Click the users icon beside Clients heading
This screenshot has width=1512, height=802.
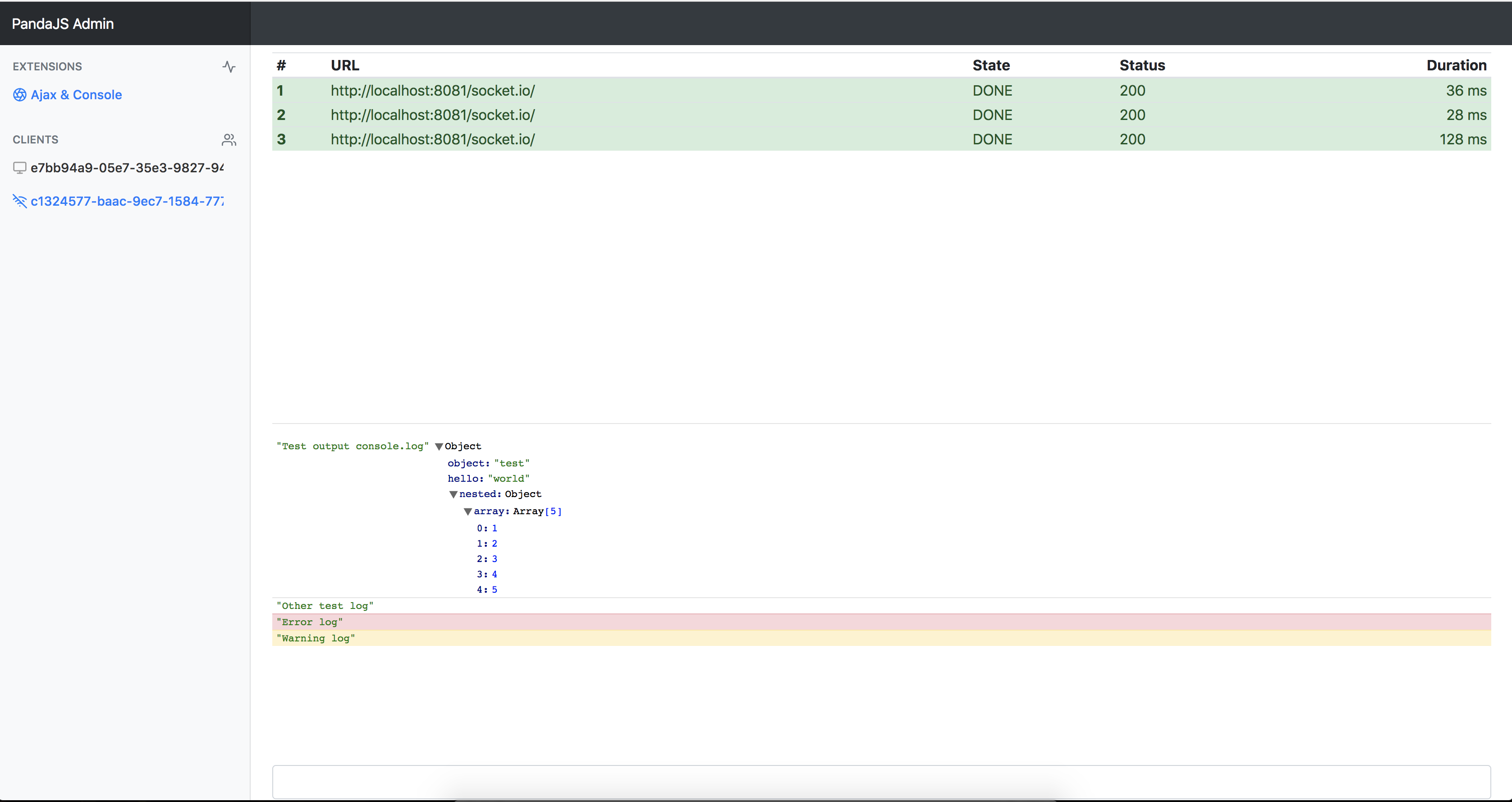pyautogui.click(x=229, y=140)
